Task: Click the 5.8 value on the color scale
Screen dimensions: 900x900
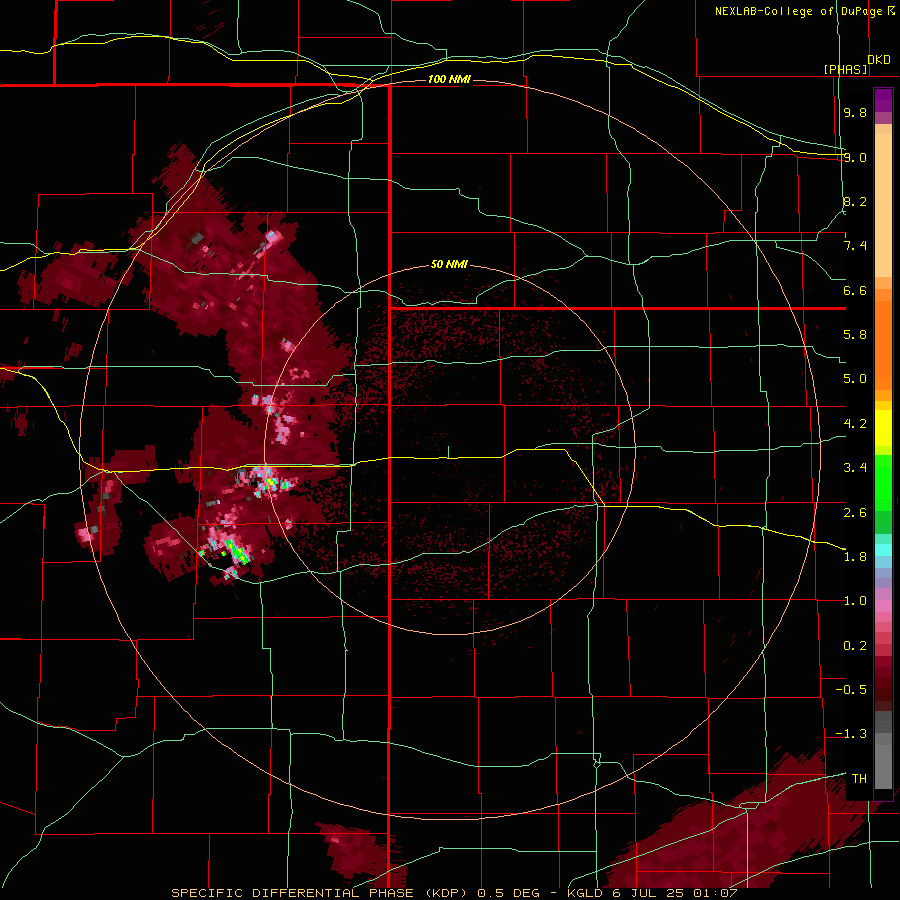Action: coord(855,335)
